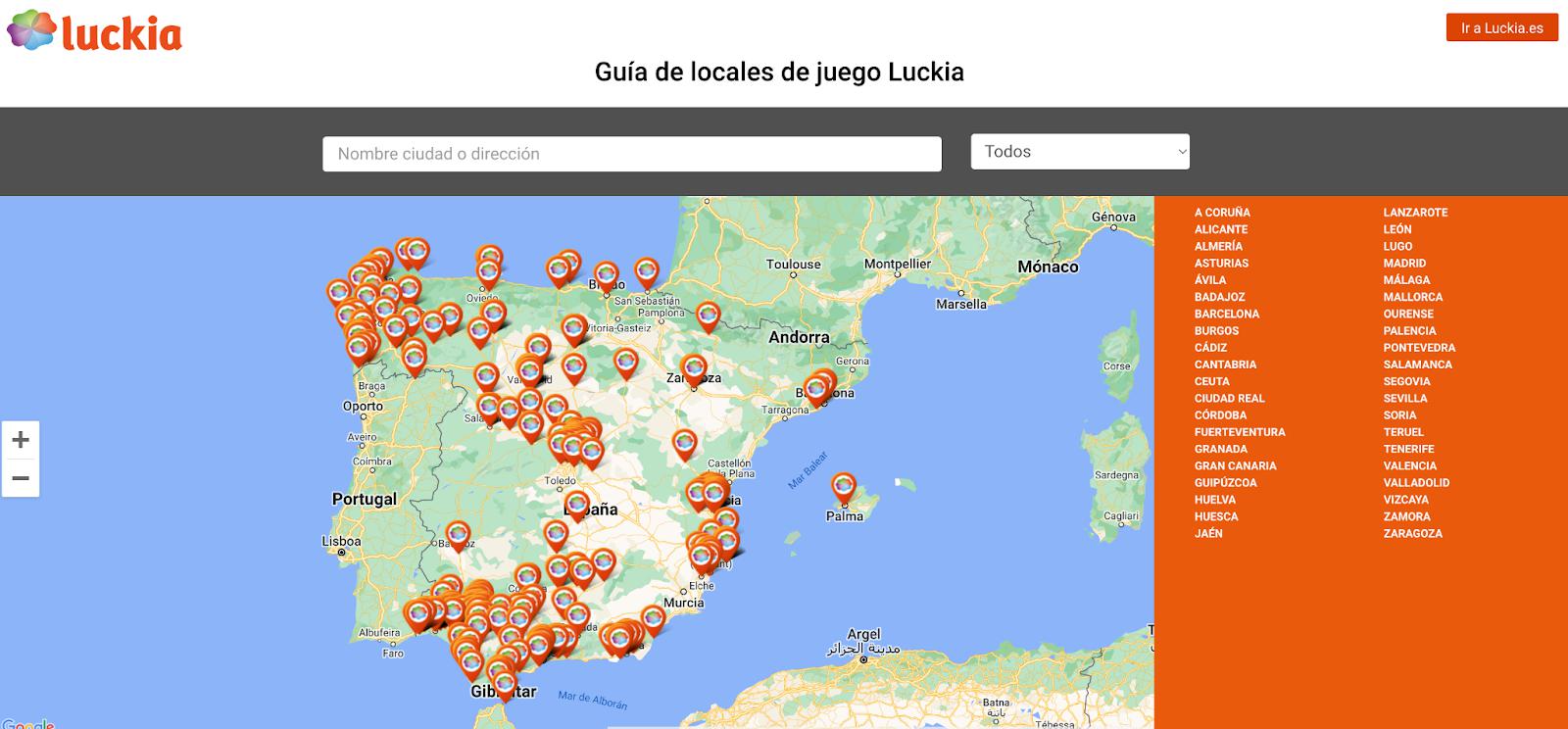Open the GUIPÚZCOA province link
This screenshot has width=1568, height=729.
1225,483
